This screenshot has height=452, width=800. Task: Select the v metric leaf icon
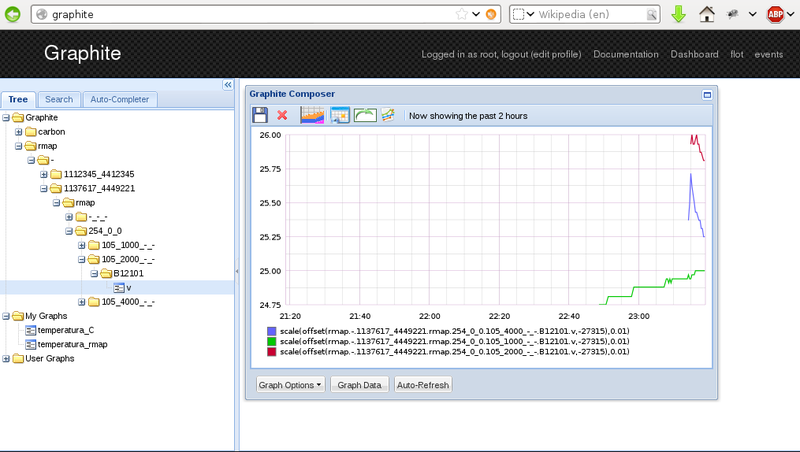(x=119, y=288)
